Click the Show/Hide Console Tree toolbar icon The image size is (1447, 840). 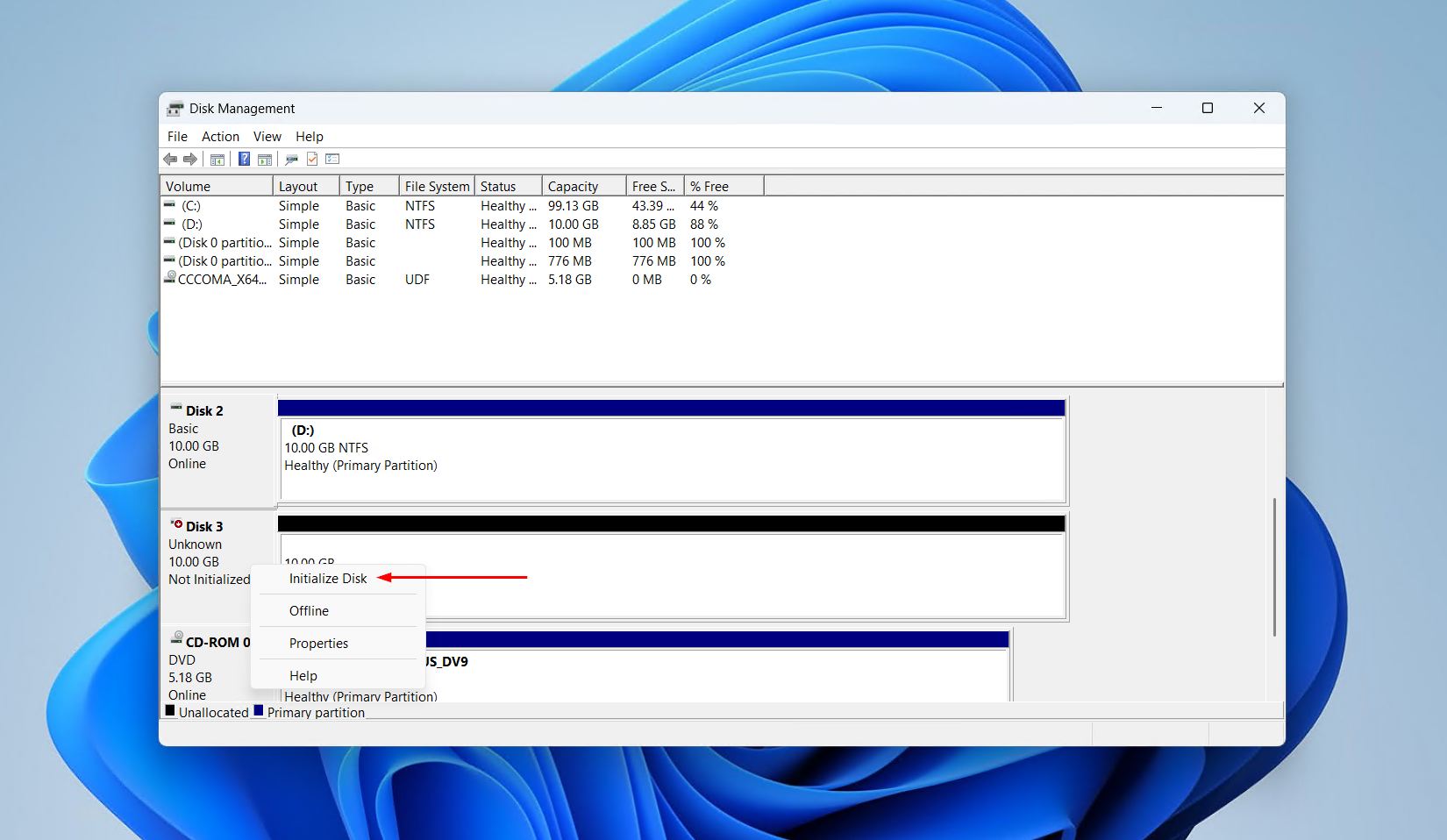tap(217, 159)
